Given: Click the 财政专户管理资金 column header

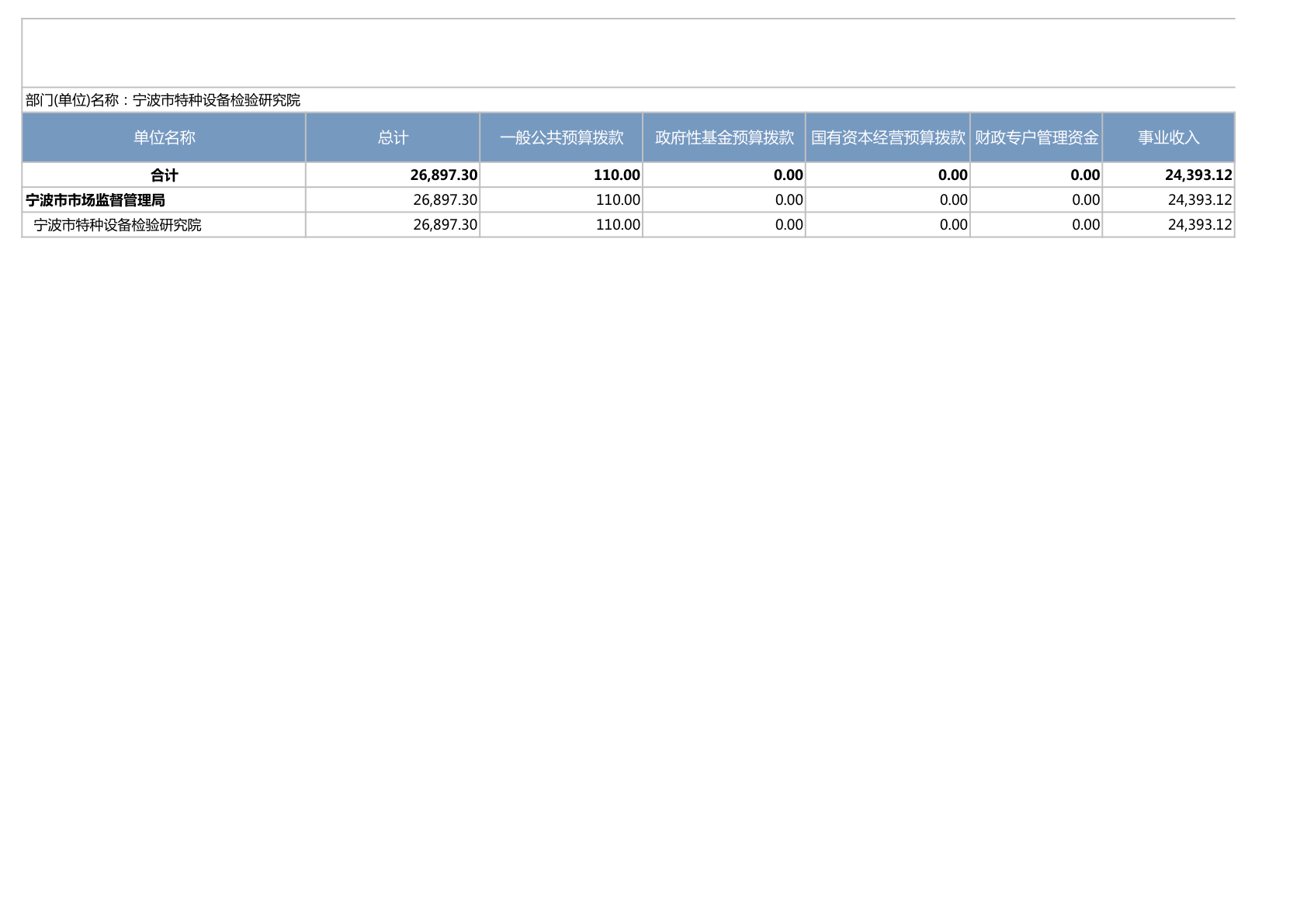Looking at the screenshot, I should [x=1036, y=137].
